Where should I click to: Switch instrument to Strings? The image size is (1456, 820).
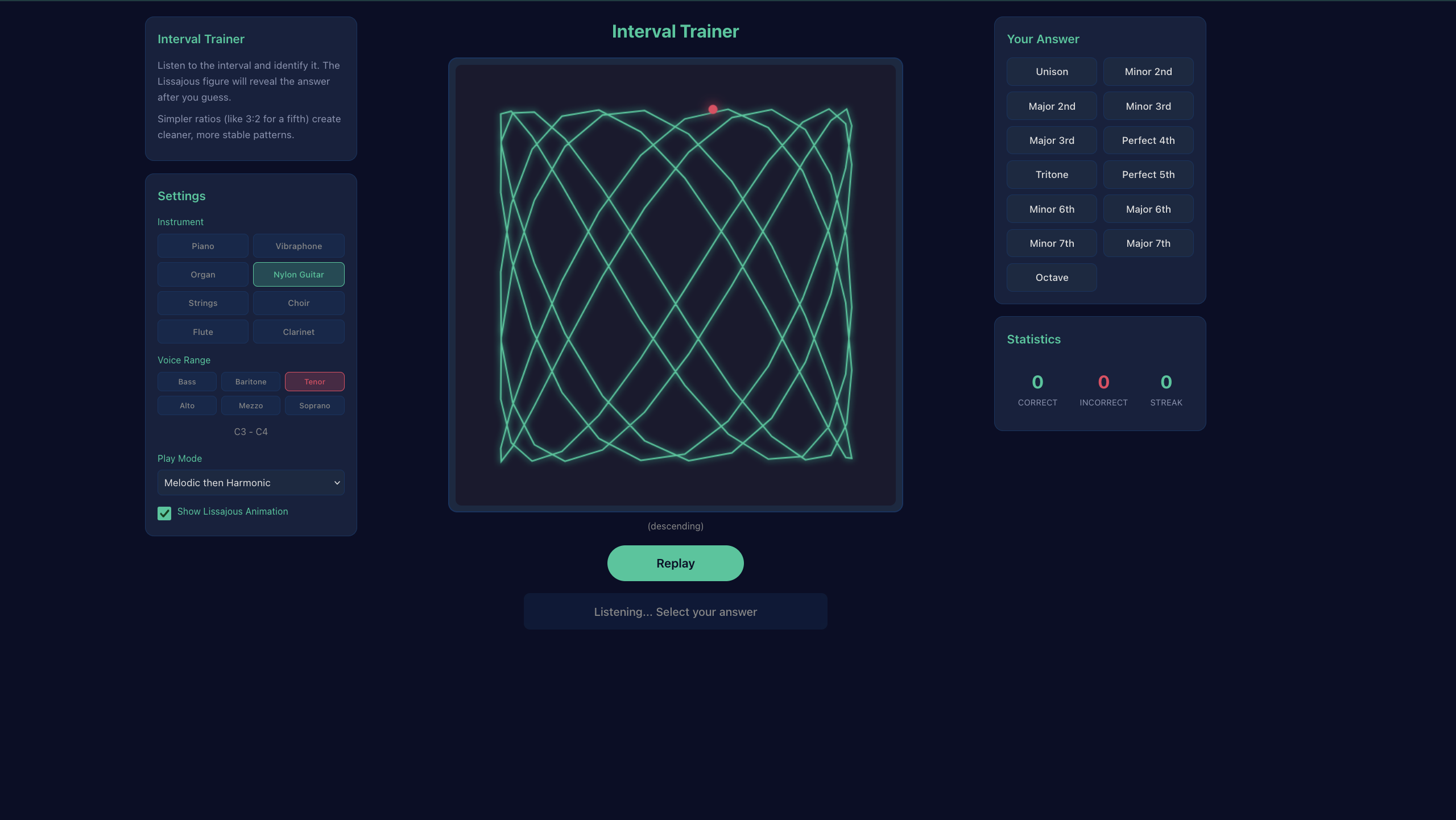coord(203,303)
